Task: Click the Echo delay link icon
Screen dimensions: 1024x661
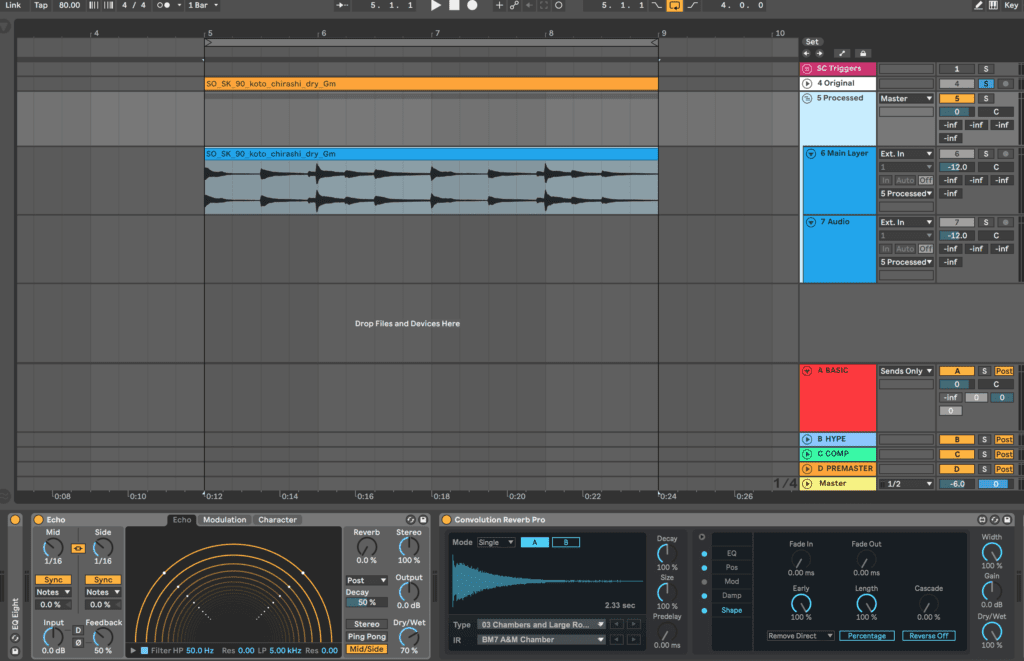Action: point(78,548)
